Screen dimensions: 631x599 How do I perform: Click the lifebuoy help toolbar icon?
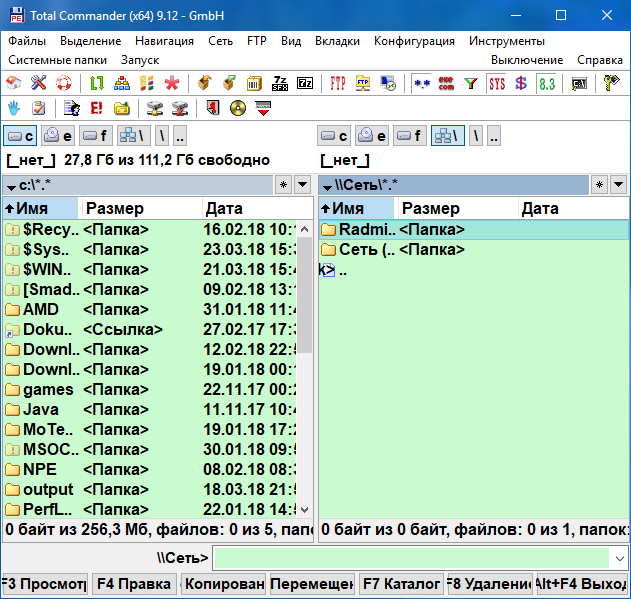click(x=64, y=83)
